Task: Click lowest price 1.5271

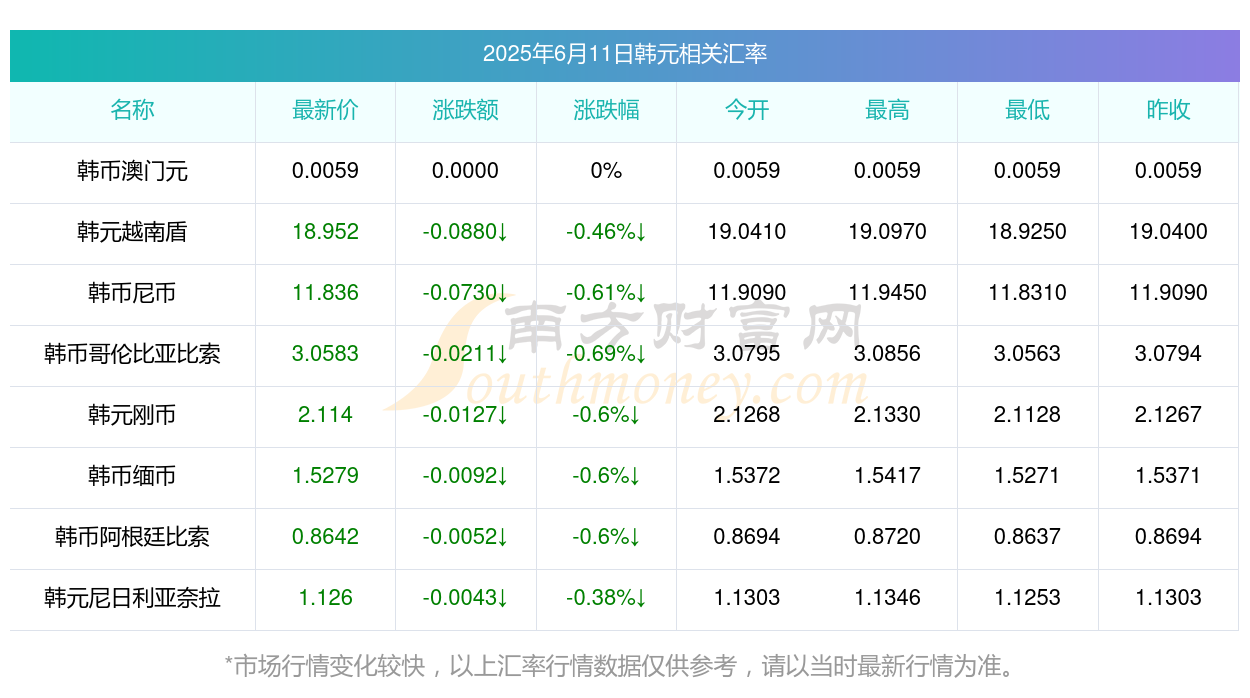Action: (x=1027, y=476)
